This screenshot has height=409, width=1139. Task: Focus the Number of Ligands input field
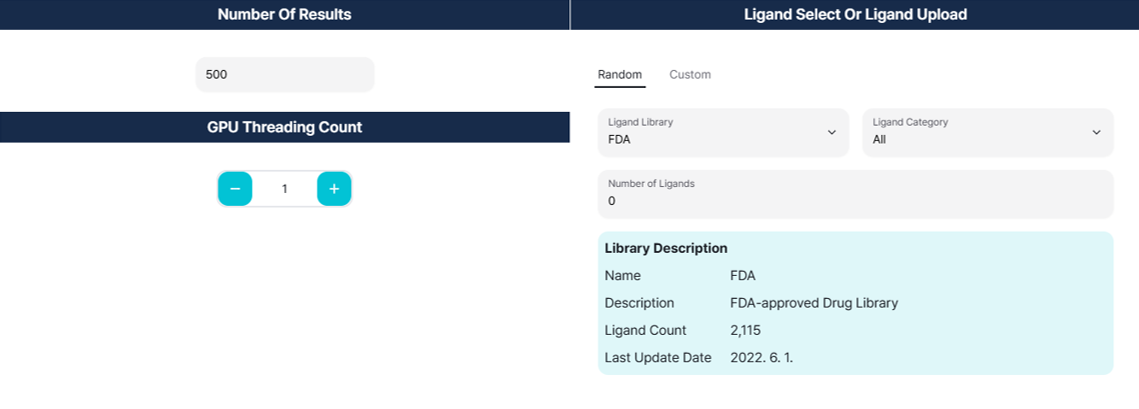pos(855,194)
